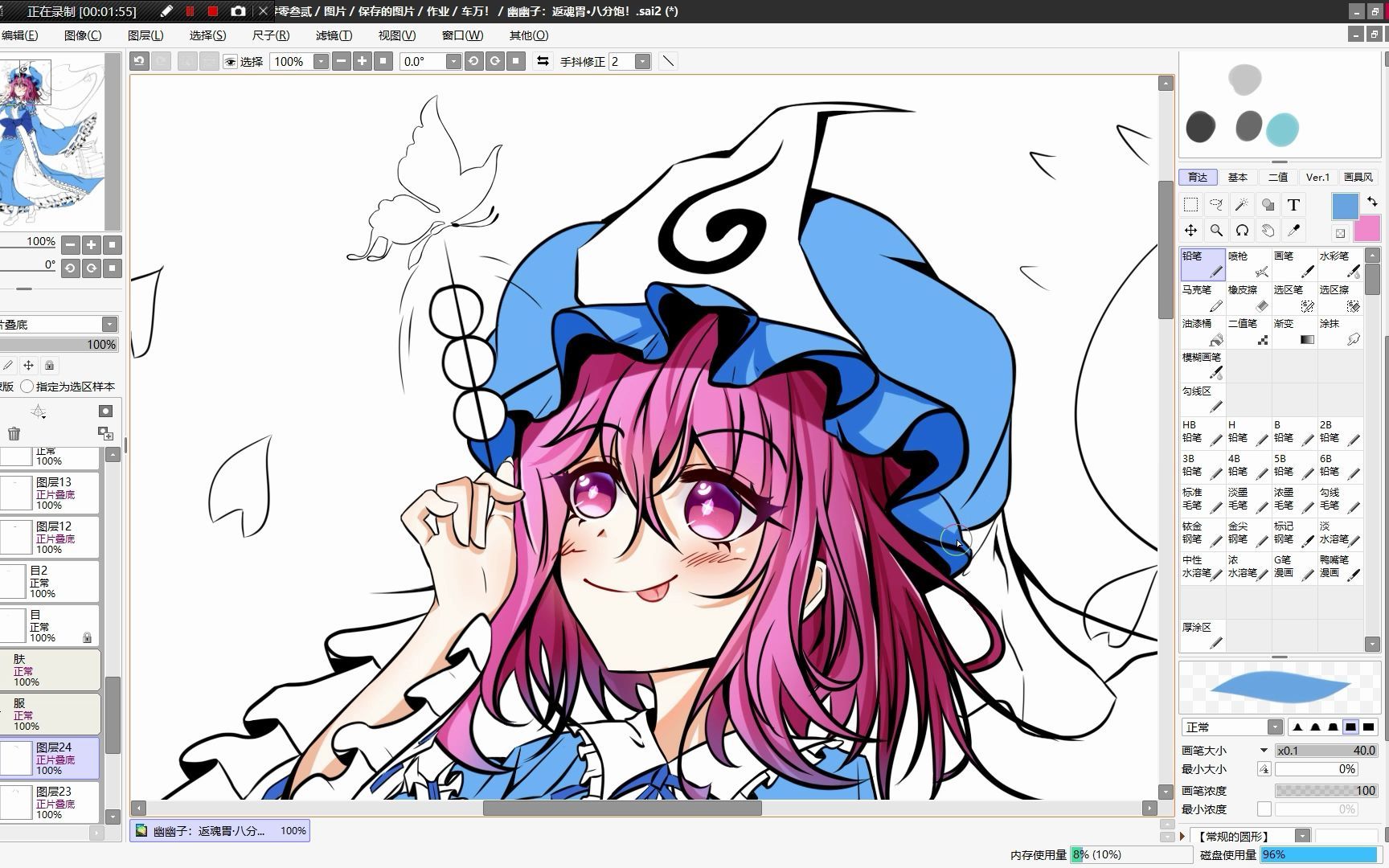Image resolution: width=1389 pixels, height=868 pixels.
Task: Toggle lock layer icon in the layer panel
Action: pyautogui.click(x=49, y=366)
